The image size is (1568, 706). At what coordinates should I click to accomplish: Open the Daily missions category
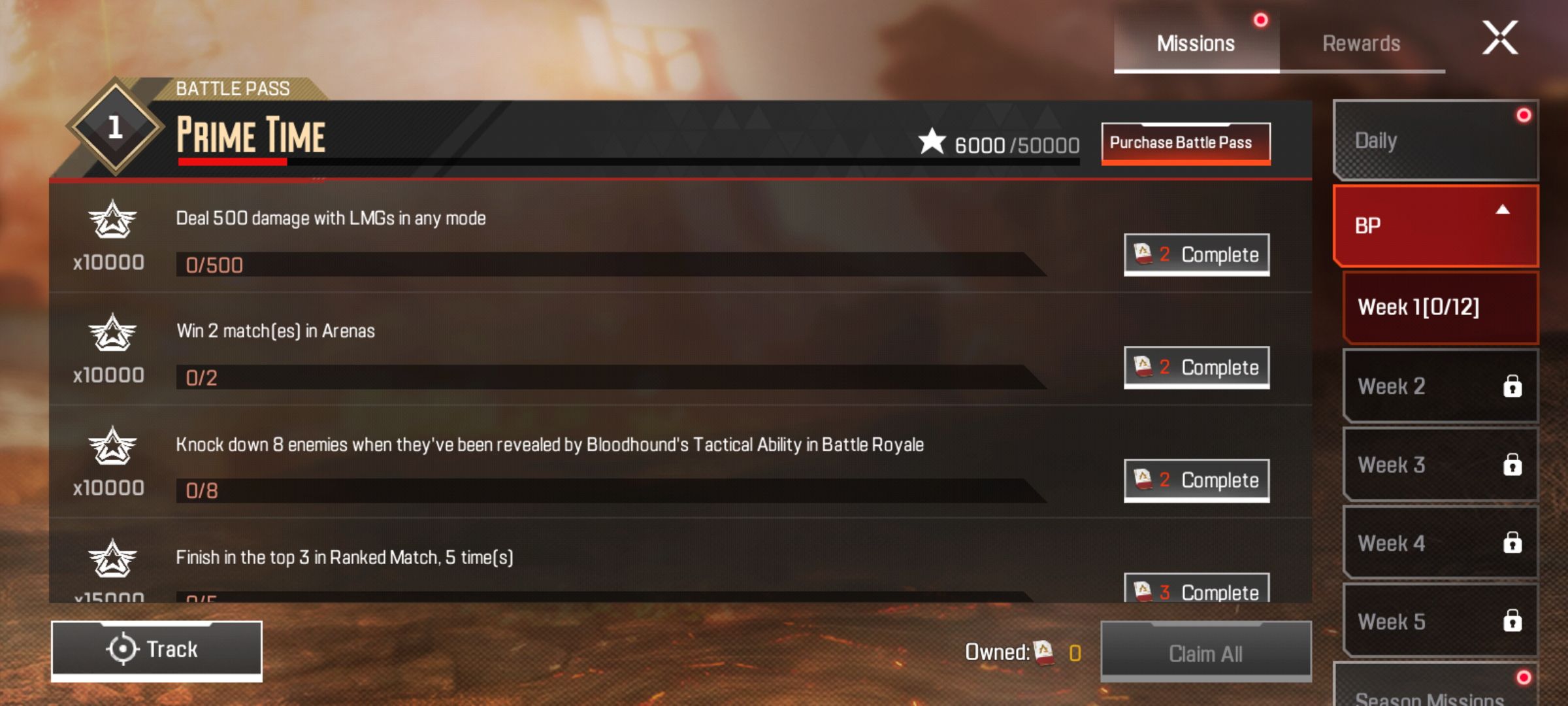pyautogui.click(x=1436, y=140)
